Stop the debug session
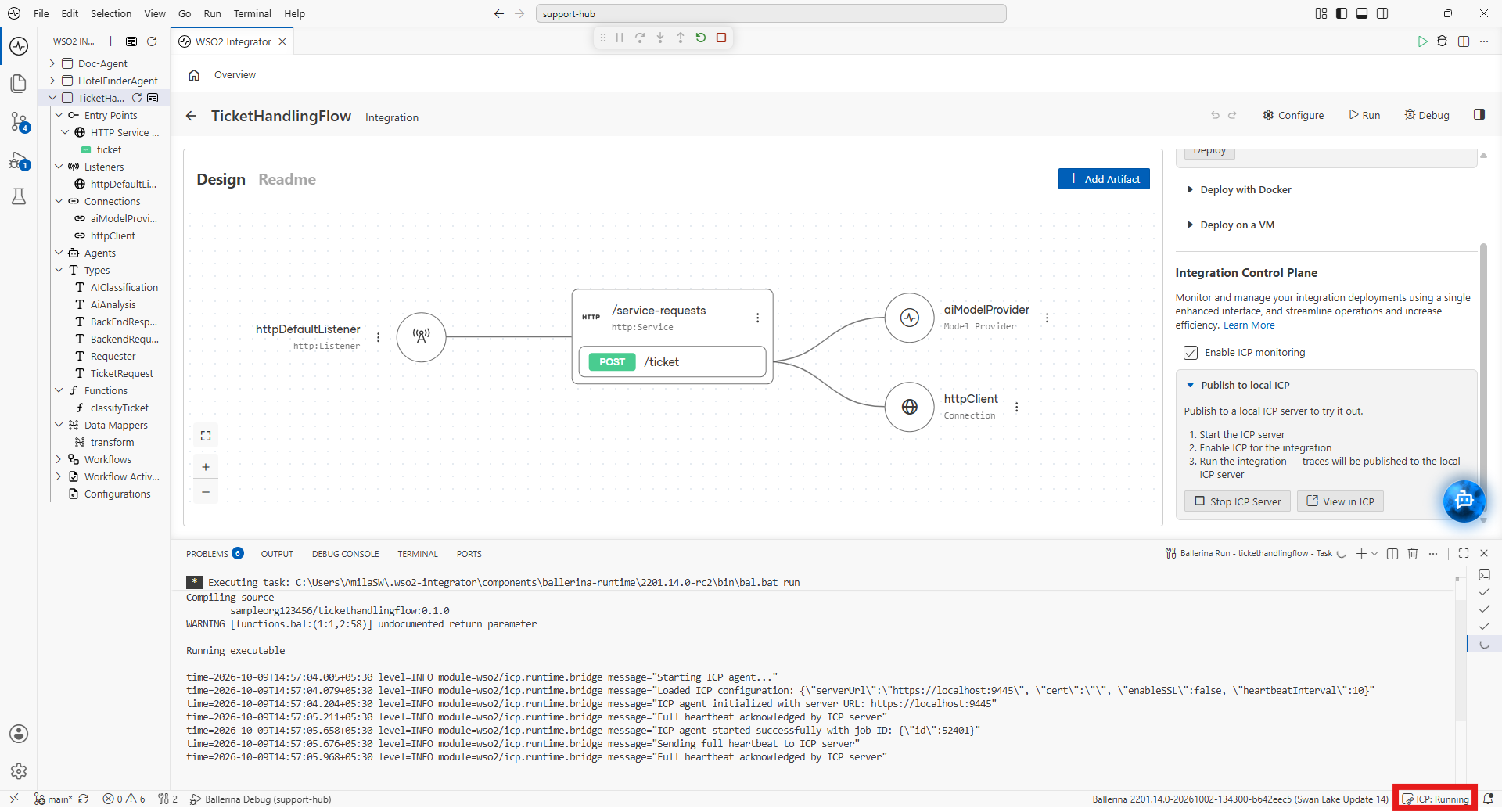The width and height of the screenshot is (1502, 812). pos(721,38)
